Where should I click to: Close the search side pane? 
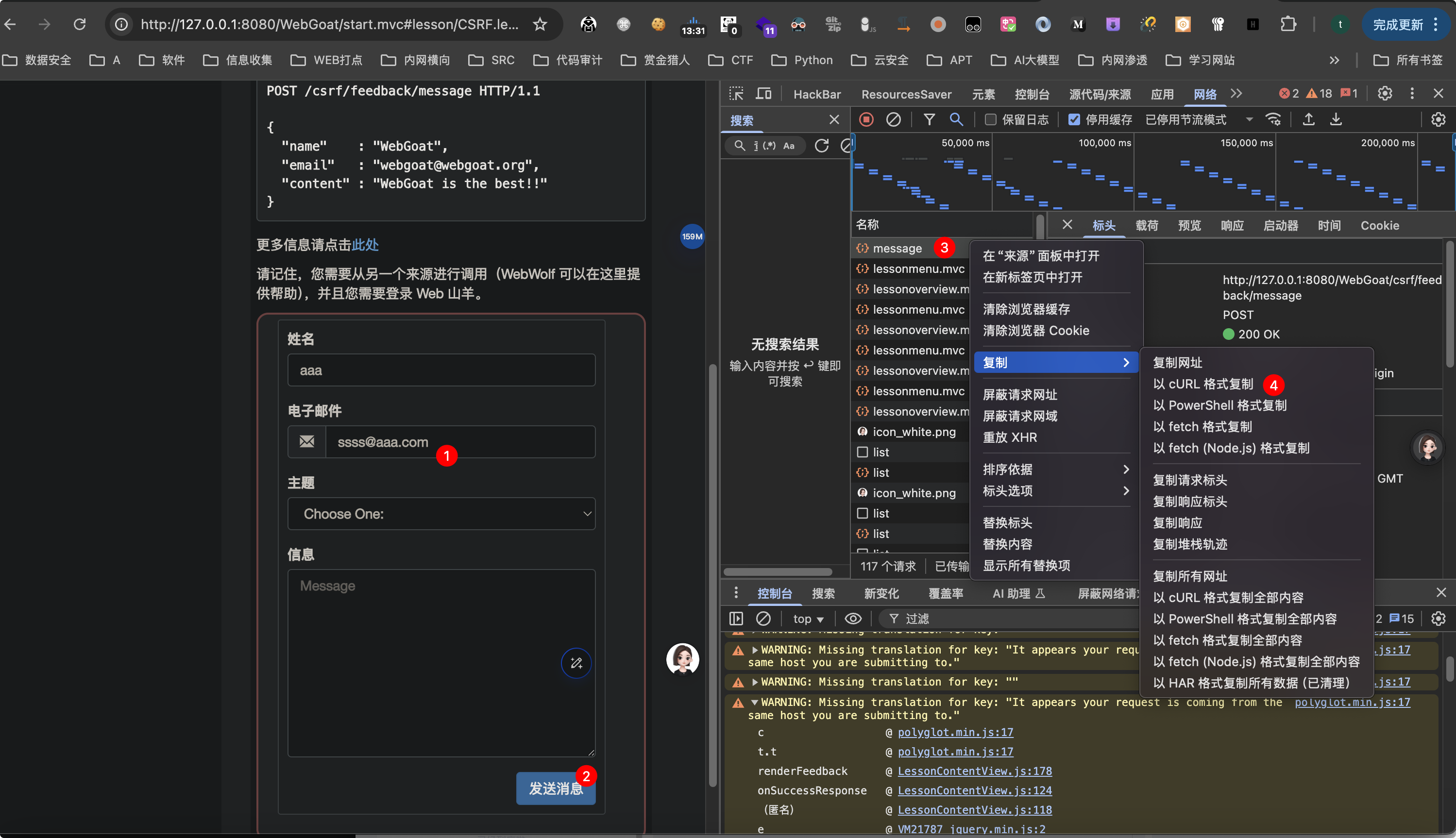point(834,120)
